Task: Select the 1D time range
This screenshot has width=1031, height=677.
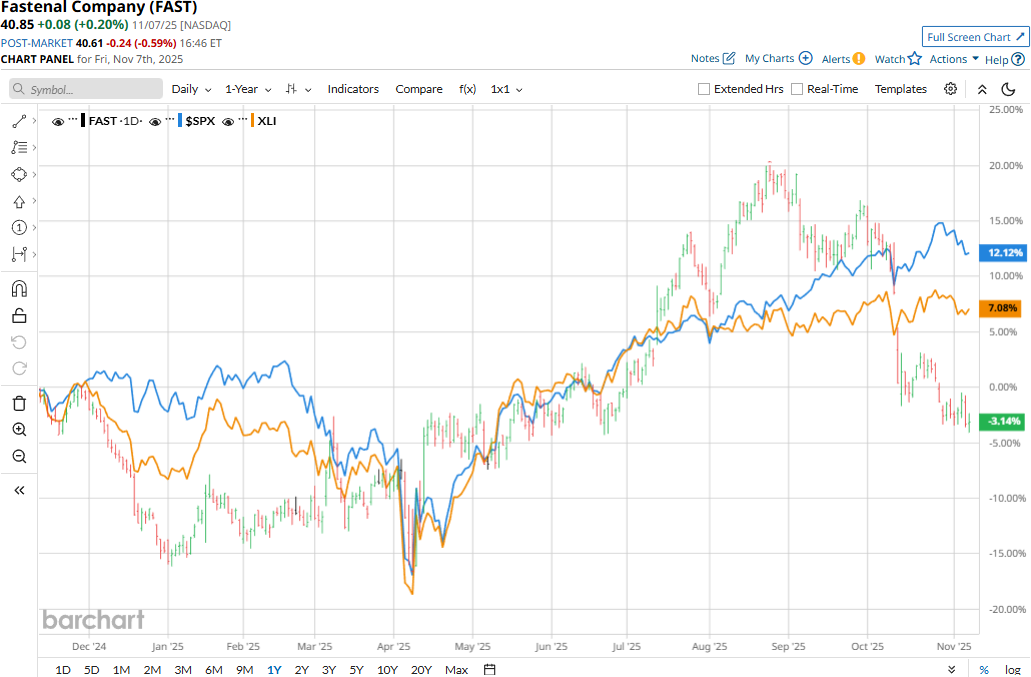Action: pyautogui.click(x=62, y=670)
